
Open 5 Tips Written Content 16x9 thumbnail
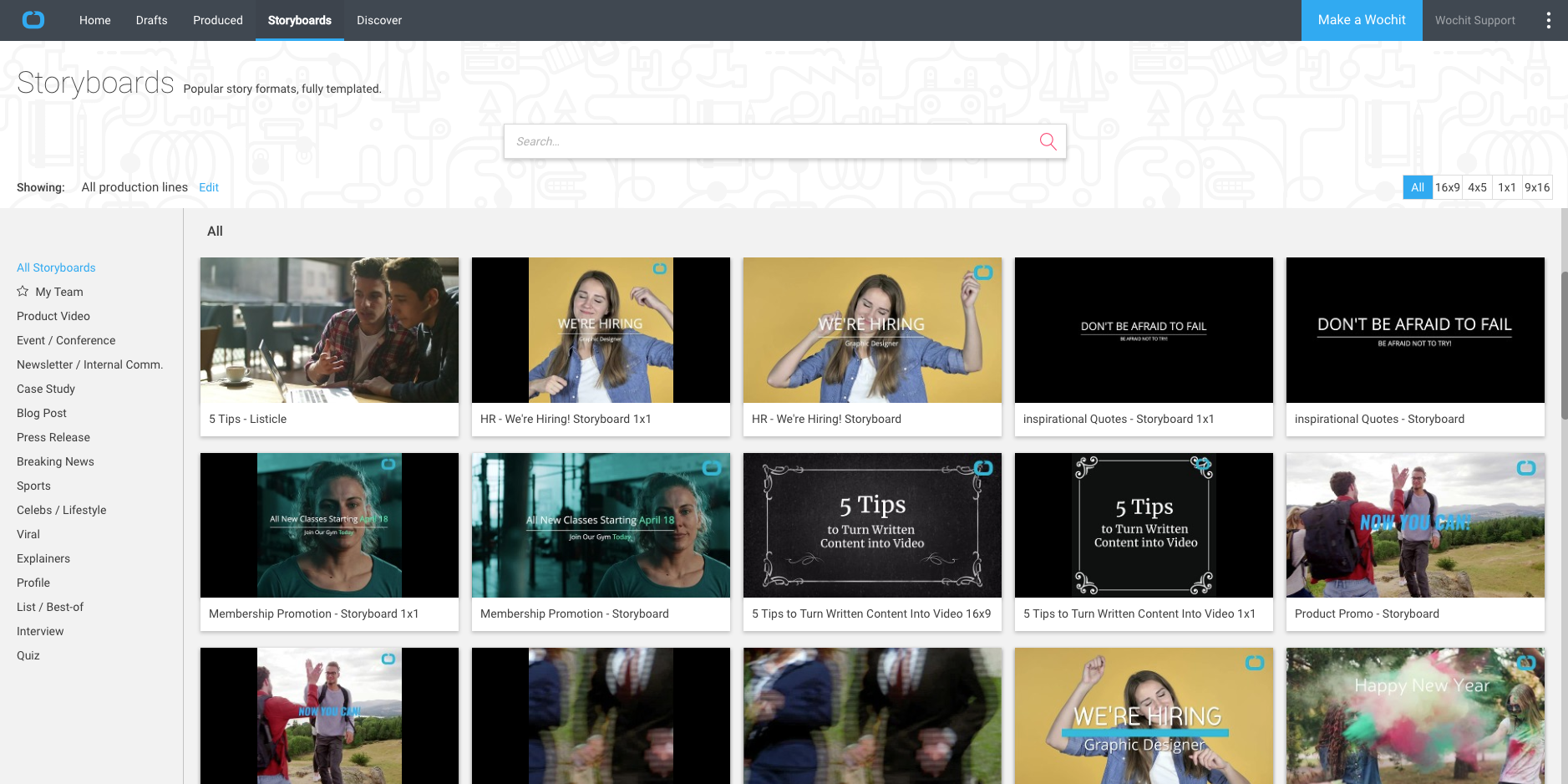click(872, 525)
